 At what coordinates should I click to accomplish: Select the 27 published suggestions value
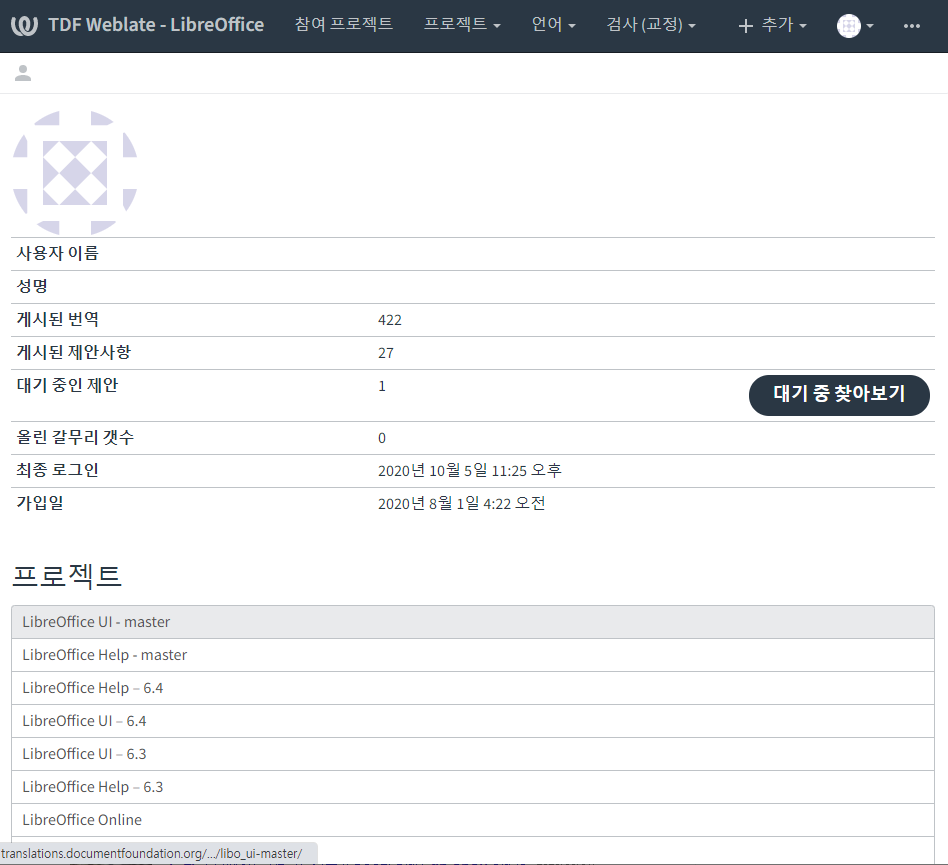pos(386,353)
